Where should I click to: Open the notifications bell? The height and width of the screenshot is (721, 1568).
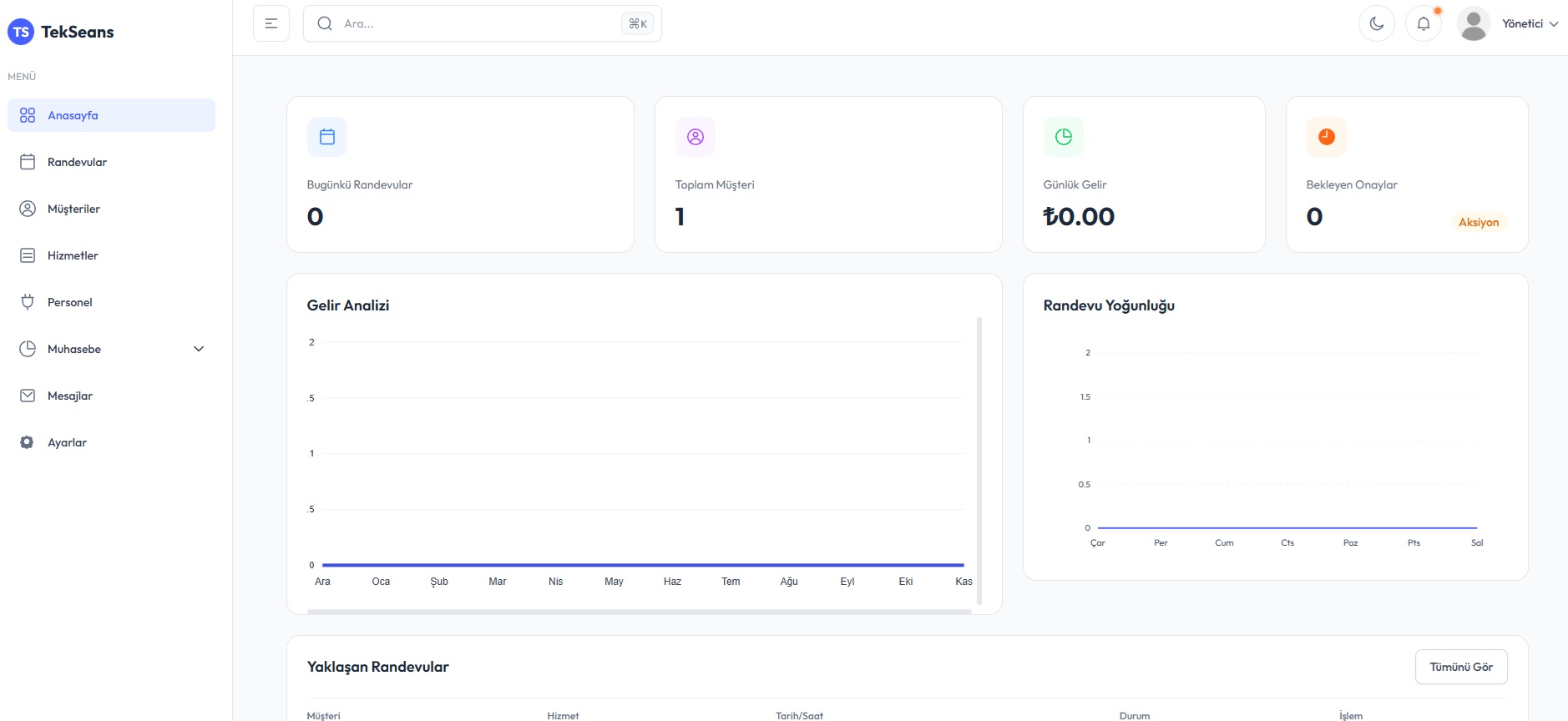coord(1424,23)
